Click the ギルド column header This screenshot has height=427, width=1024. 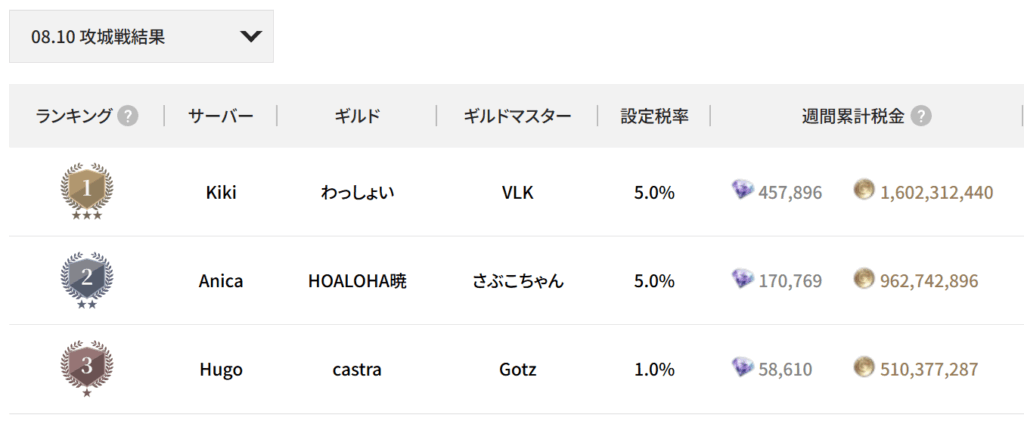(357, 116)
